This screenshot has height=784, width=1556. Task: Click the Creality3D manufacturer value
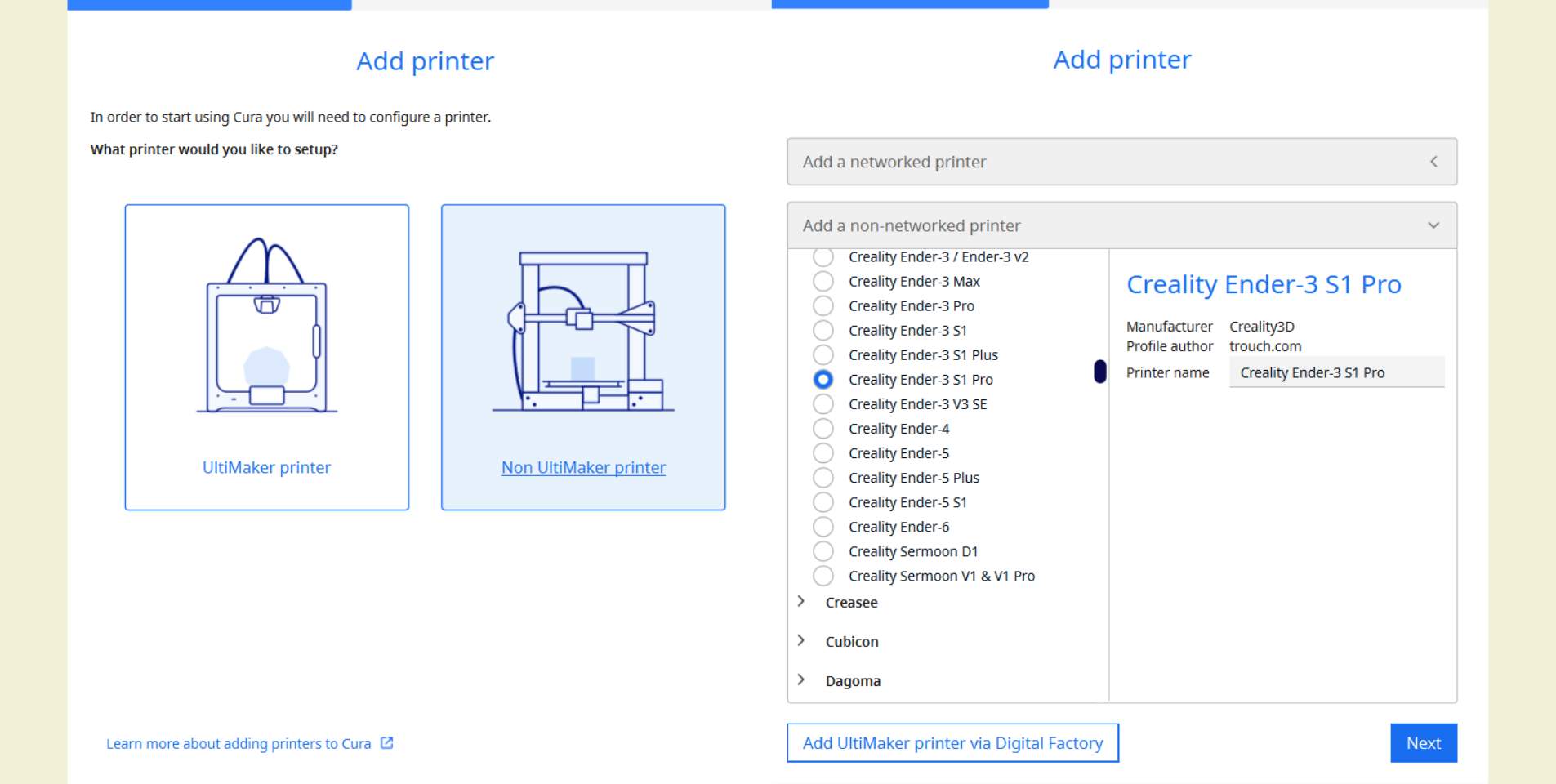[x=1262, y=327]
